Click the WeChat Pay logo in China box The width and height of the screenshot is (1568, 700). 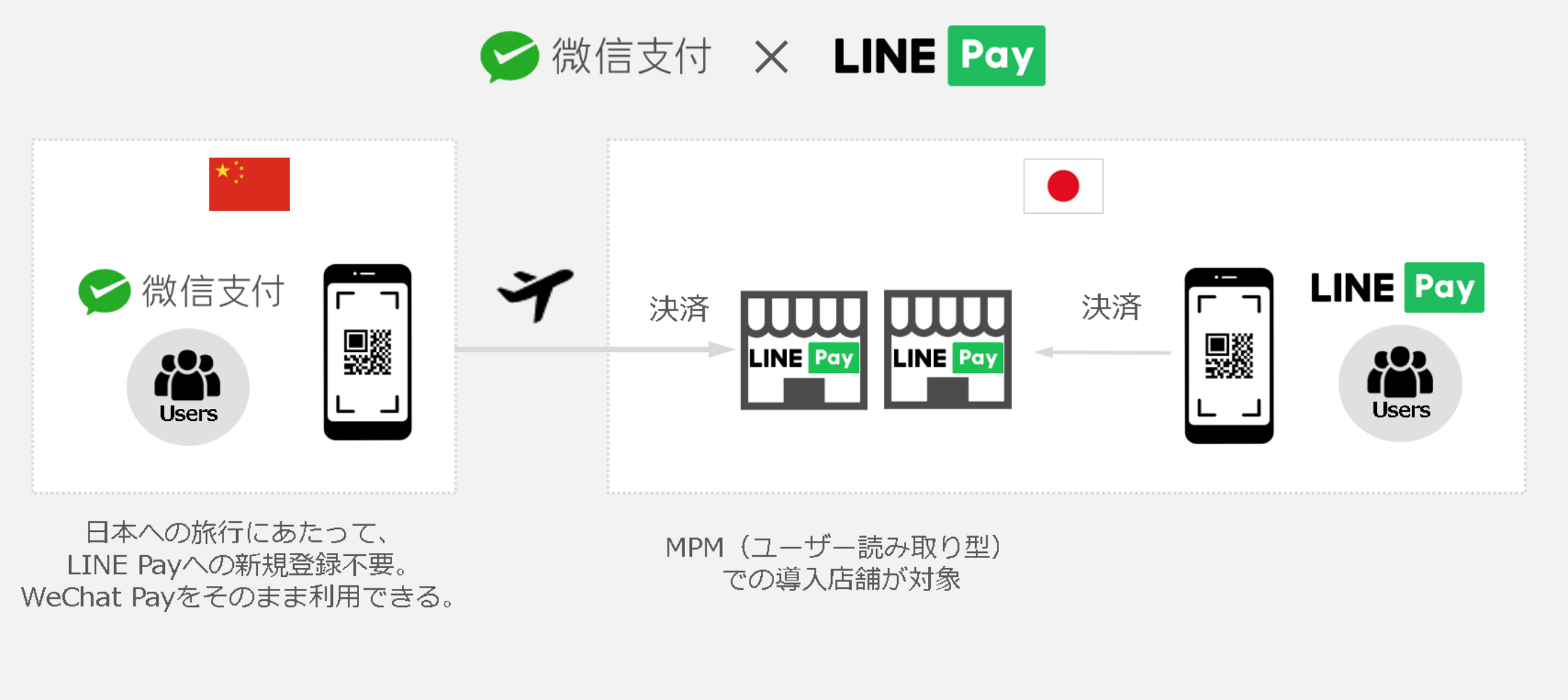(x=181, y=291)
